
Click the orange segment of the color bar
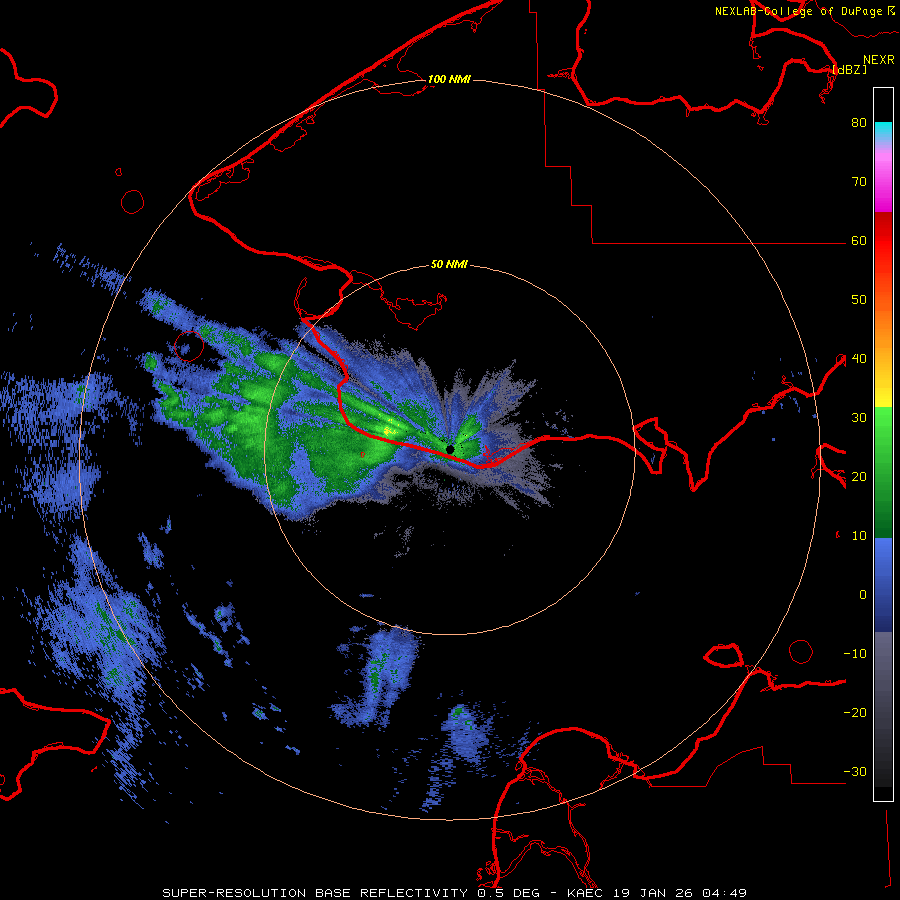pos(883,333)
